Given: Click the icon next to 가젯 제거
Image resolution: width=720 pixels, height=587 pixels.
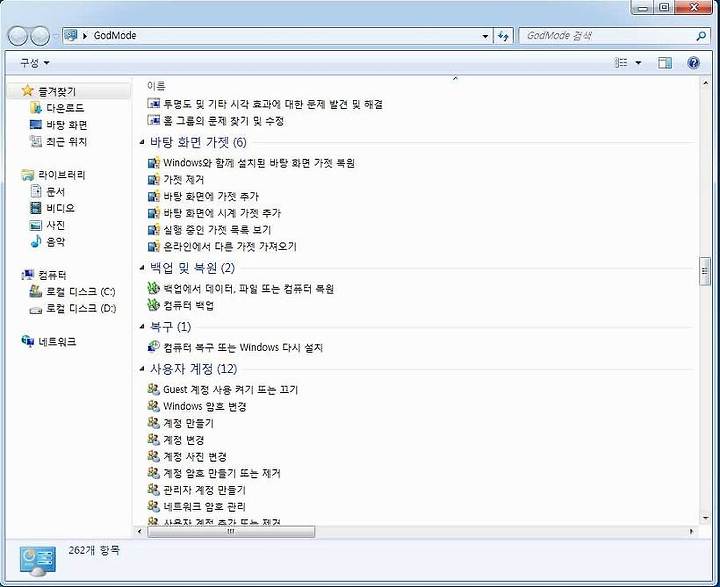Looking at the screenshot, I should point(153,180).
